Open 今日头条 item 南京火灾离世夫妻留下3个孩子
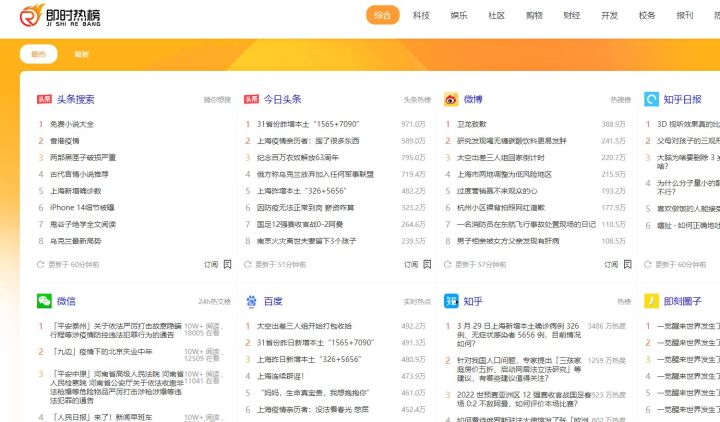The image size is (720, 422). click(306, 241)
